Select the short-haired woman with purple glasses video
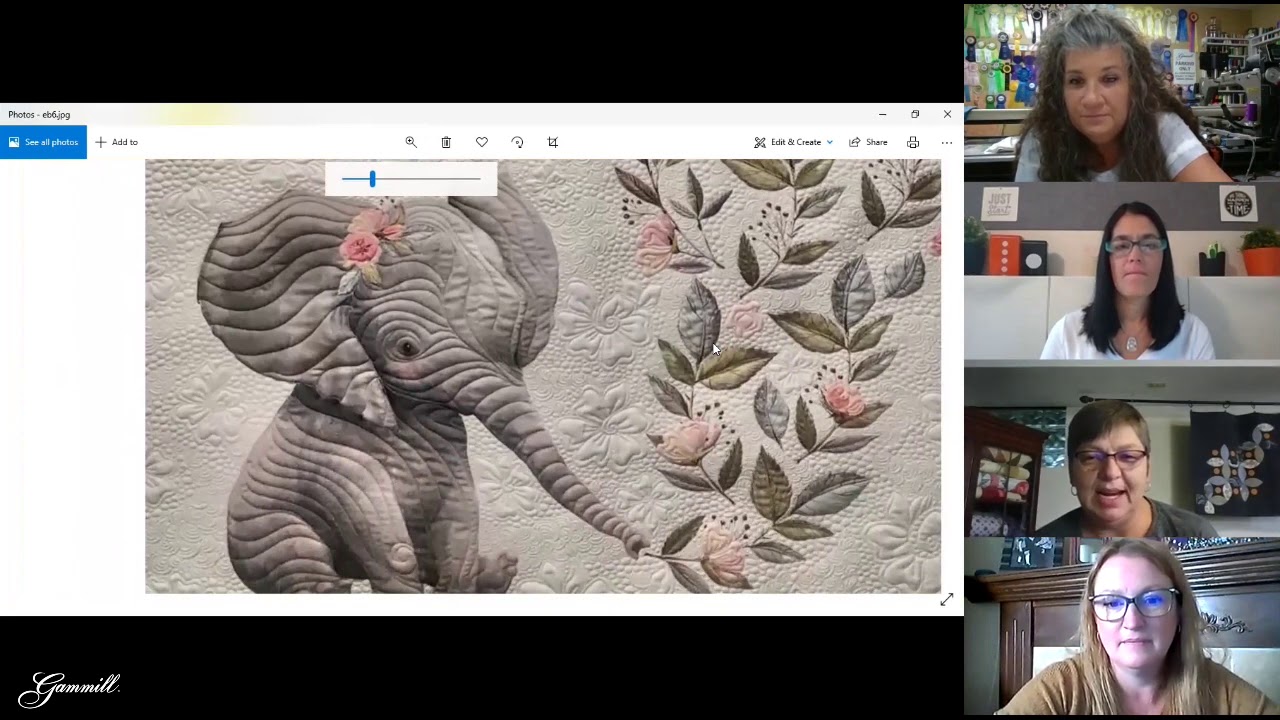The height and width of the screenshot is (720, 1280). (x=1121, y=450)
